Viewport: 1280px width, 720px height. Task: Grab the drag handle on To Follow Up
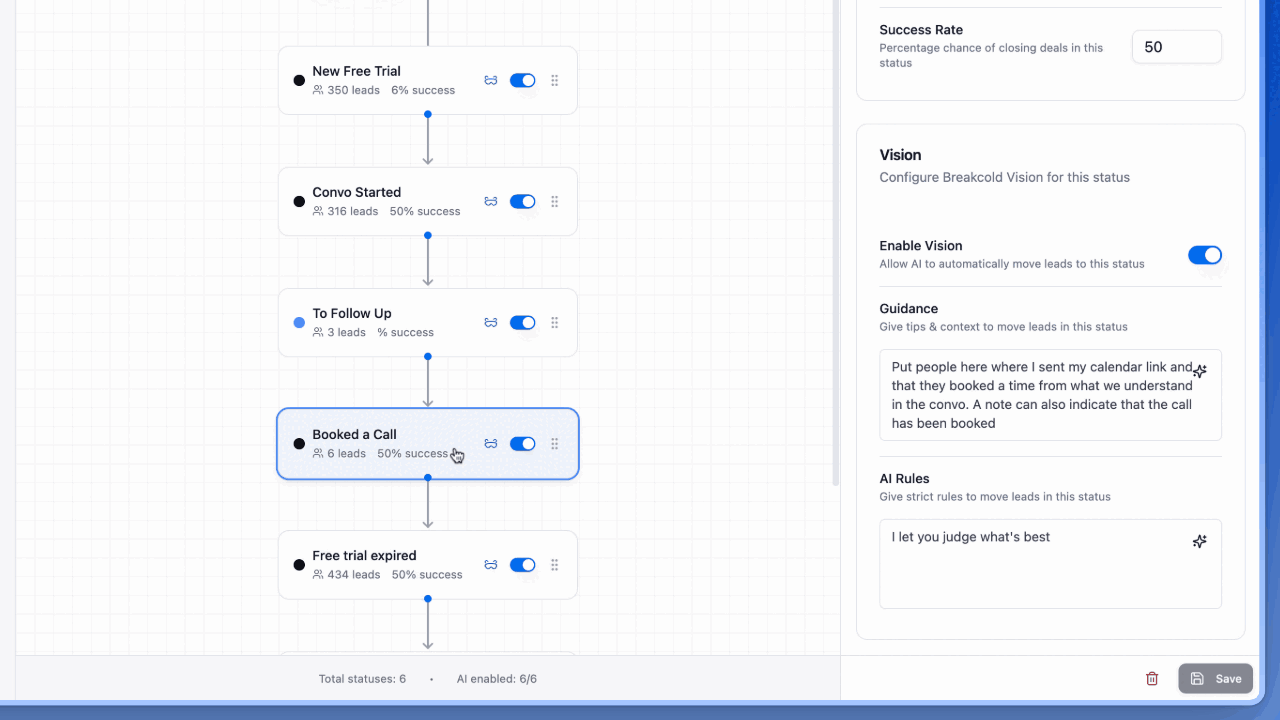click(555, 323)
